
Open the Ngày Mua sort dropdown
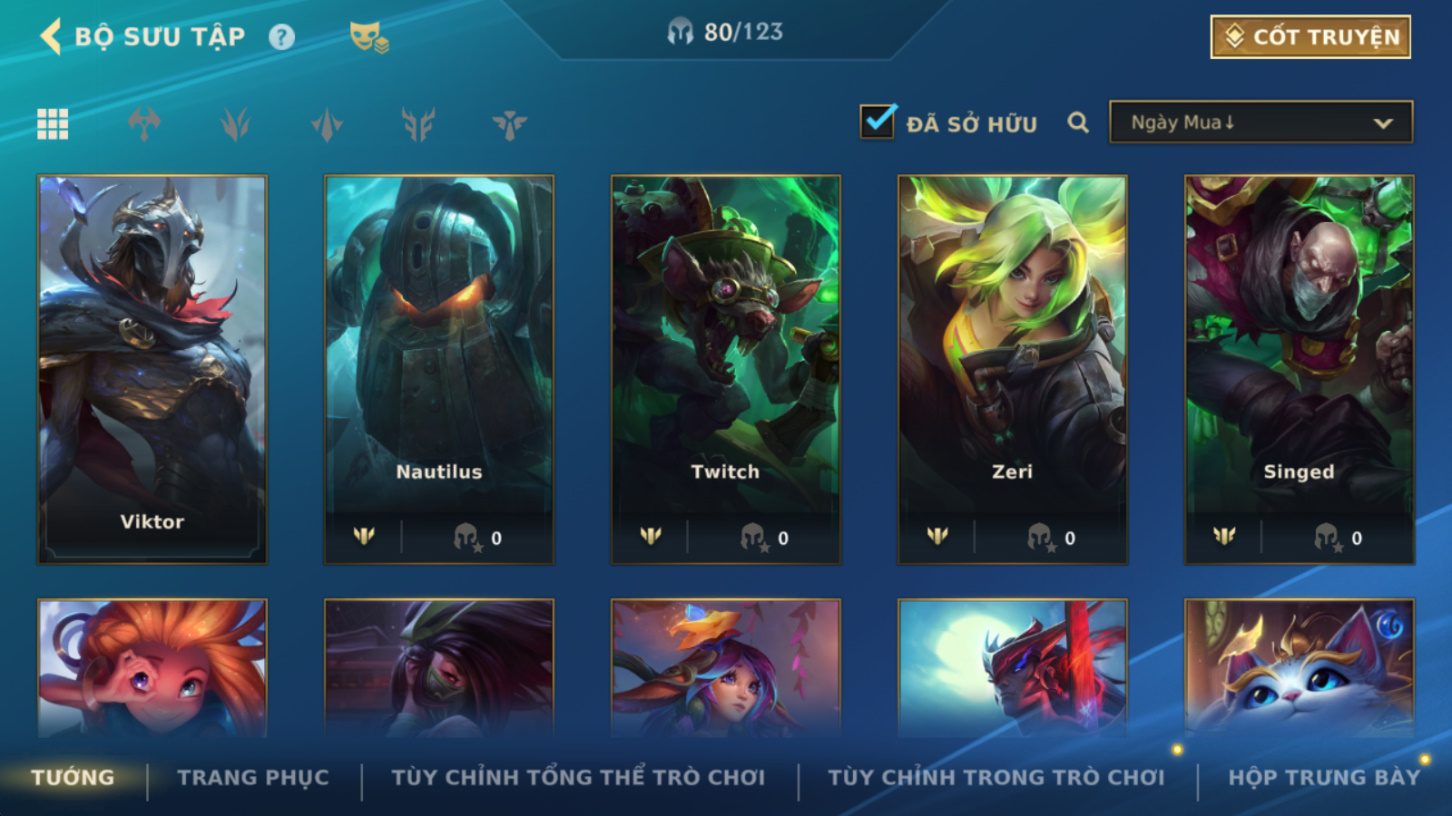pos(1261,122)
